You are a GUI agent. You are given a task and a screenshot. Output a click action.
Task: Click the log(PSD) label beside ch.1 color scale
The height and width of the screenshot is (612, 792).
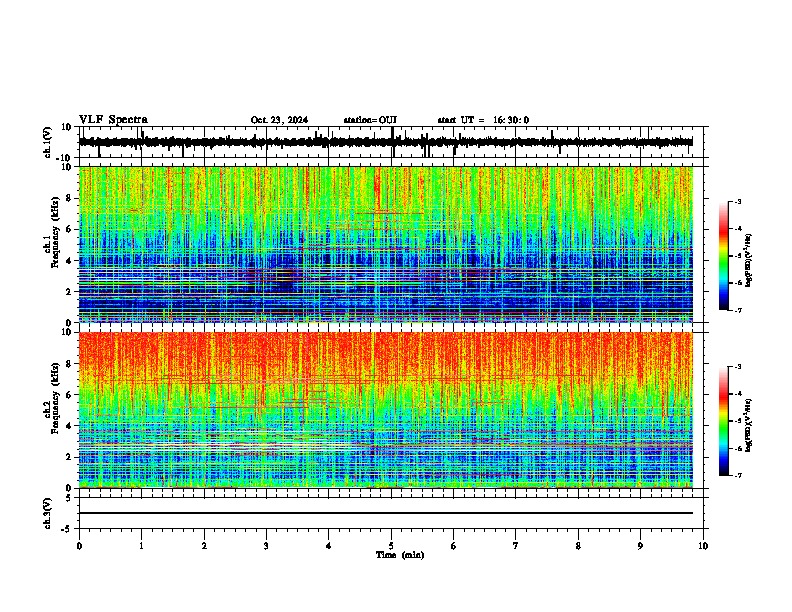[x=748, y=261]
